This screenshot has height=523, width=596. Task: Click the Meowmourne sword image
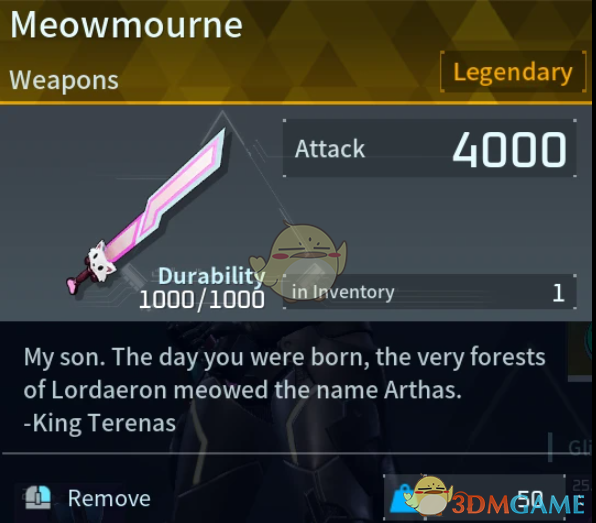pyautogui.click(x=146, y=211)
